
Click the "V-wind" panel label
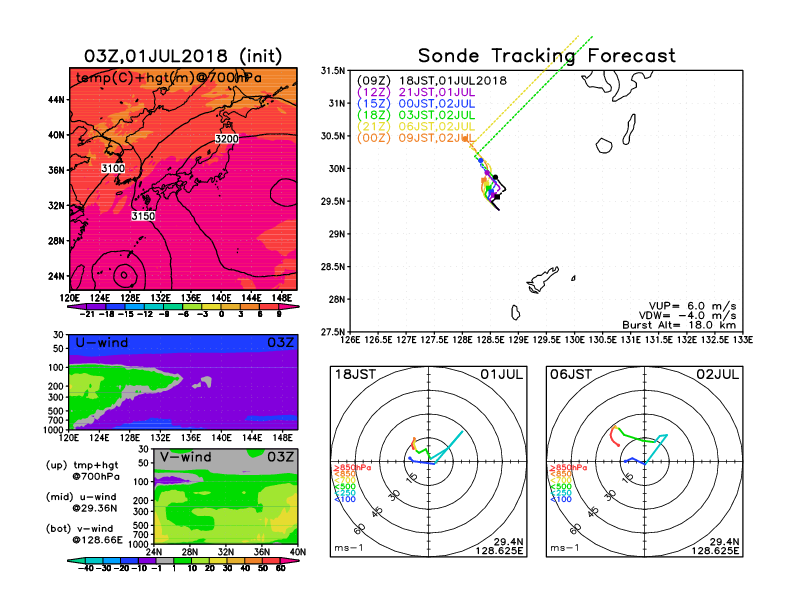pos(185,457)
